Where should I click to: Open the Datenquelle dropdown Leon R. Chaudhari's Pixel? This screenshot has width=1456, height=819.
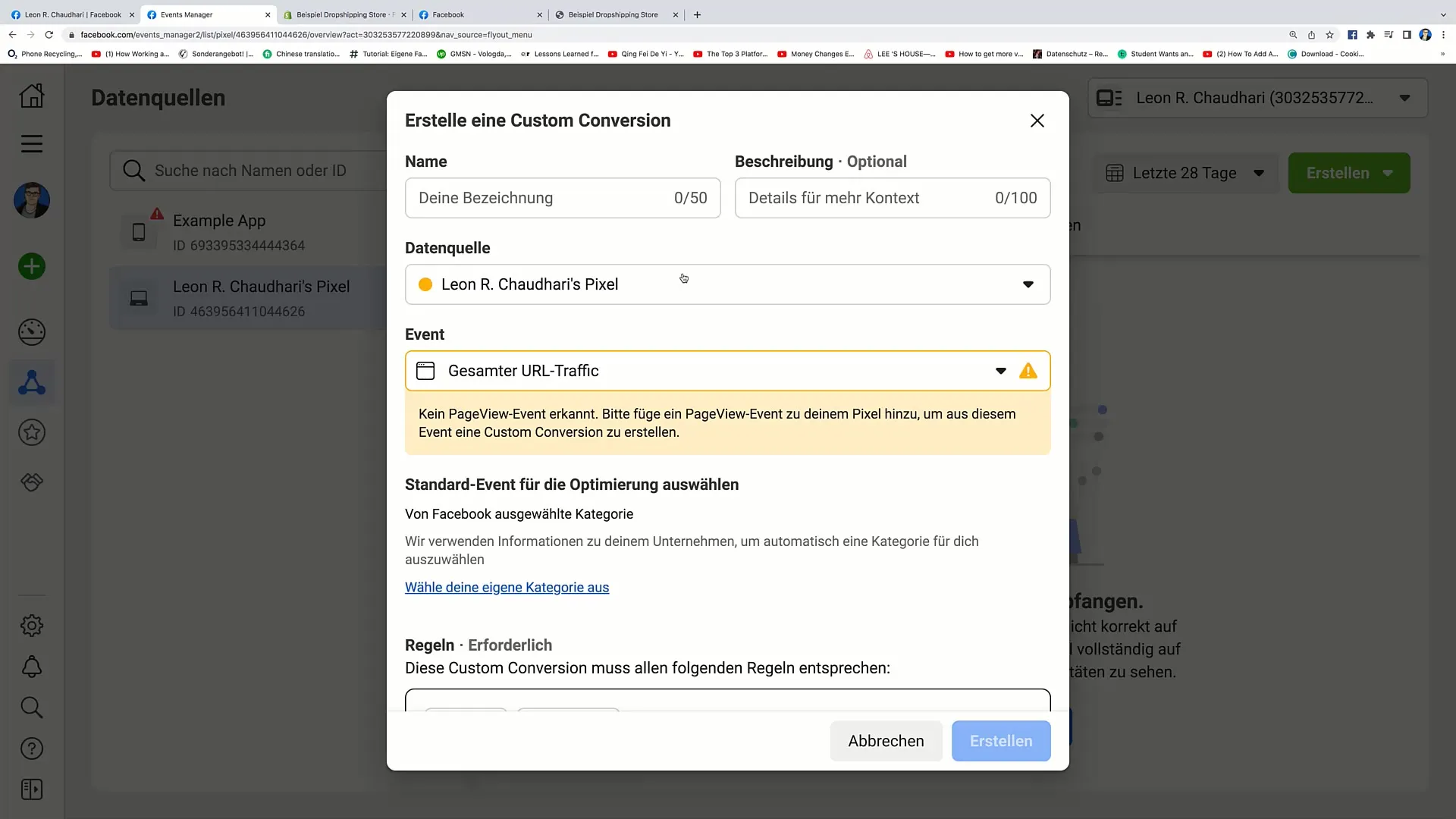click(x=728, y=284)
